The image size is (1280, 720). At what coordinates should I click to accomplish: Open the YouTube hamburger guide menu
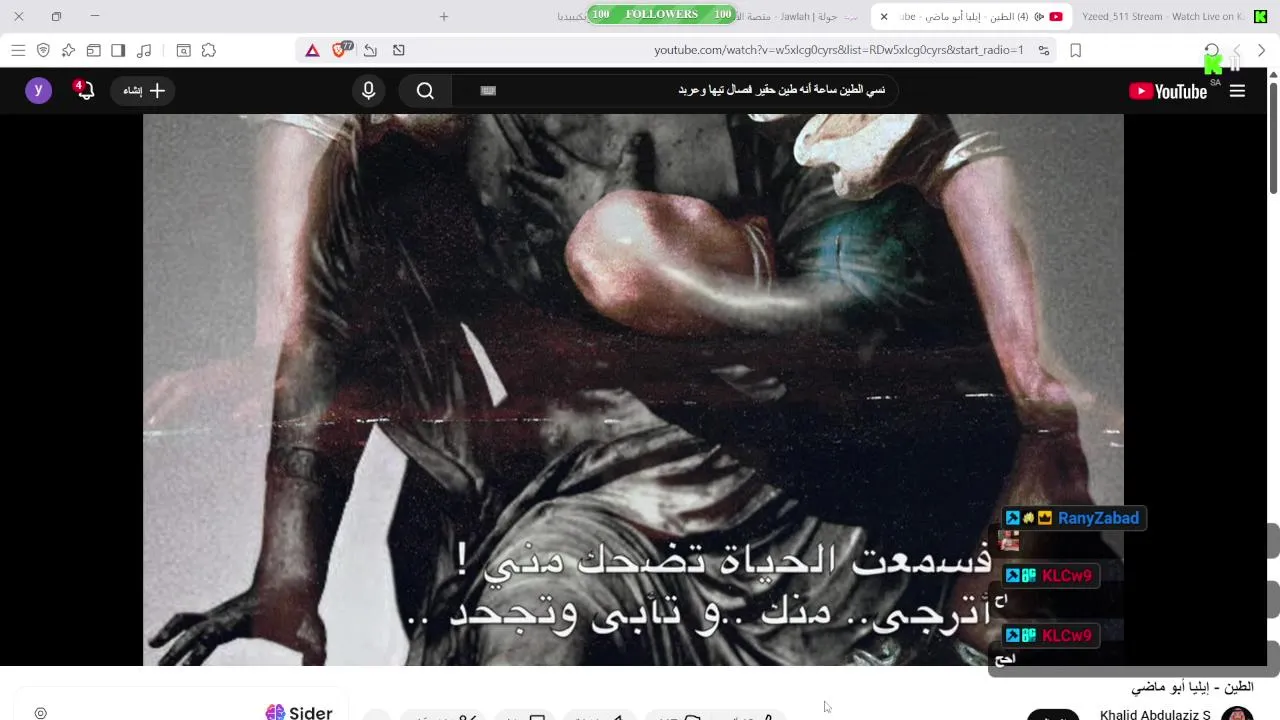[1237, 91]
